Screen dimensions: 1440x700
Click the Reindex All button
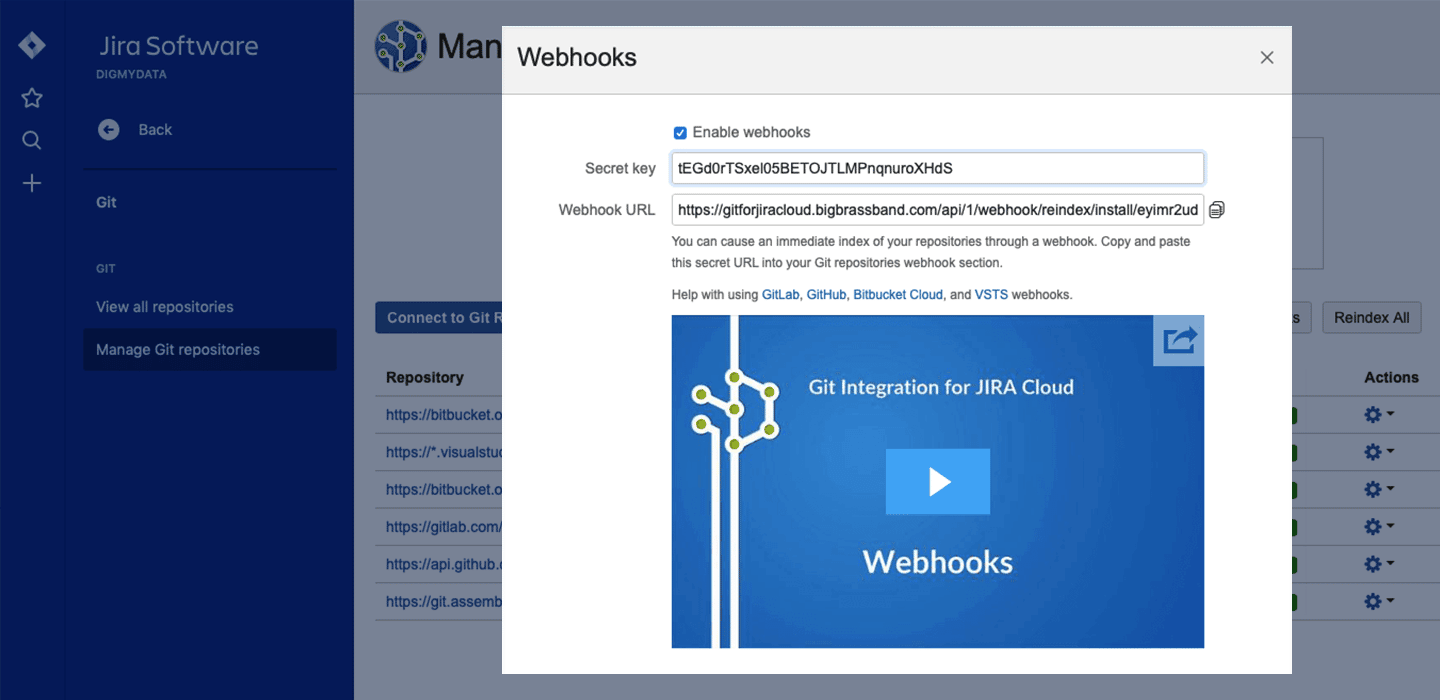click(x=1371, y=318)
